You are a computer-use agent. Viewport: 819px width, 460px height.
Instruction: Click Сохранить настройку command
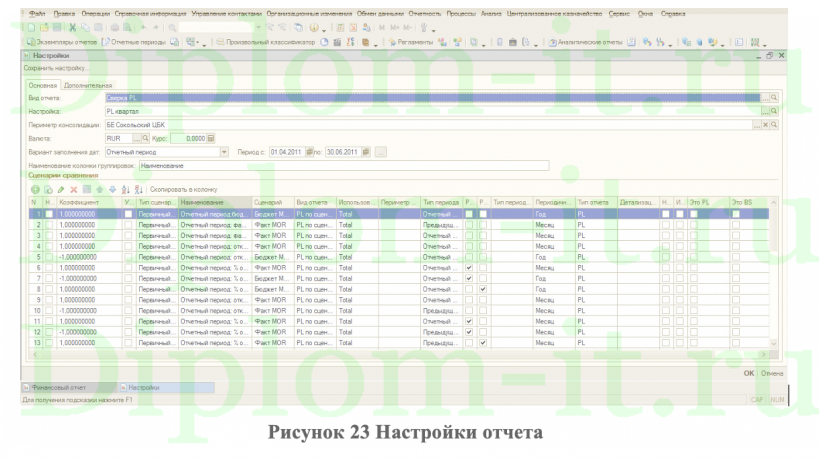click(x=56, y=68)
